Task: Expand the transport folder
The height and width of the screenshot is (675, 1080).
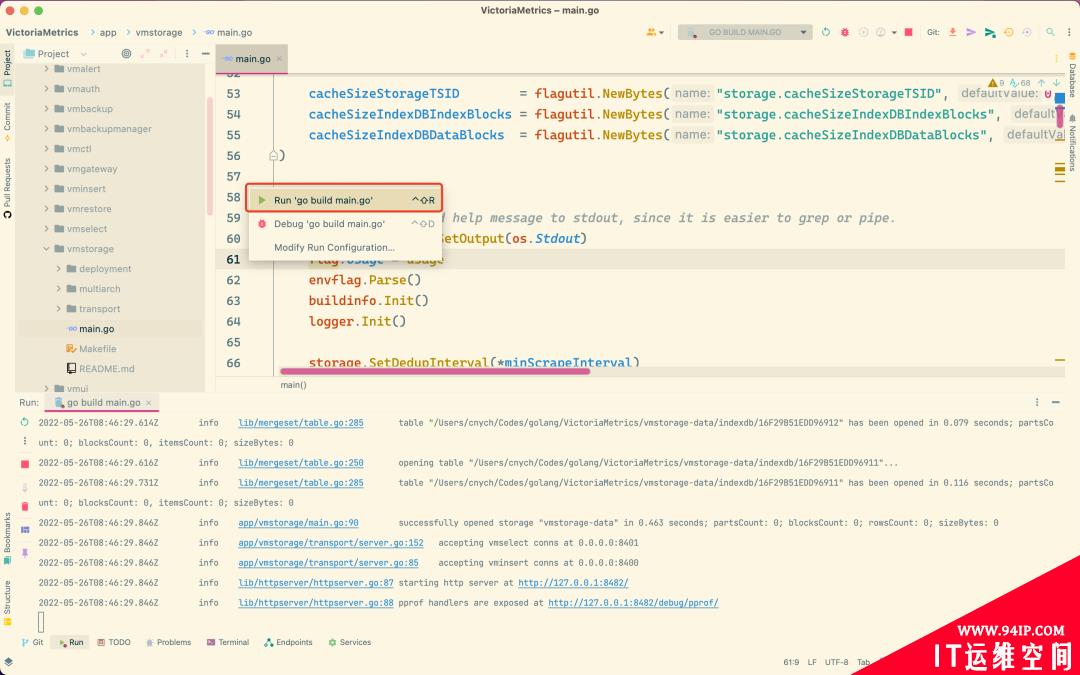Action: 59,309
